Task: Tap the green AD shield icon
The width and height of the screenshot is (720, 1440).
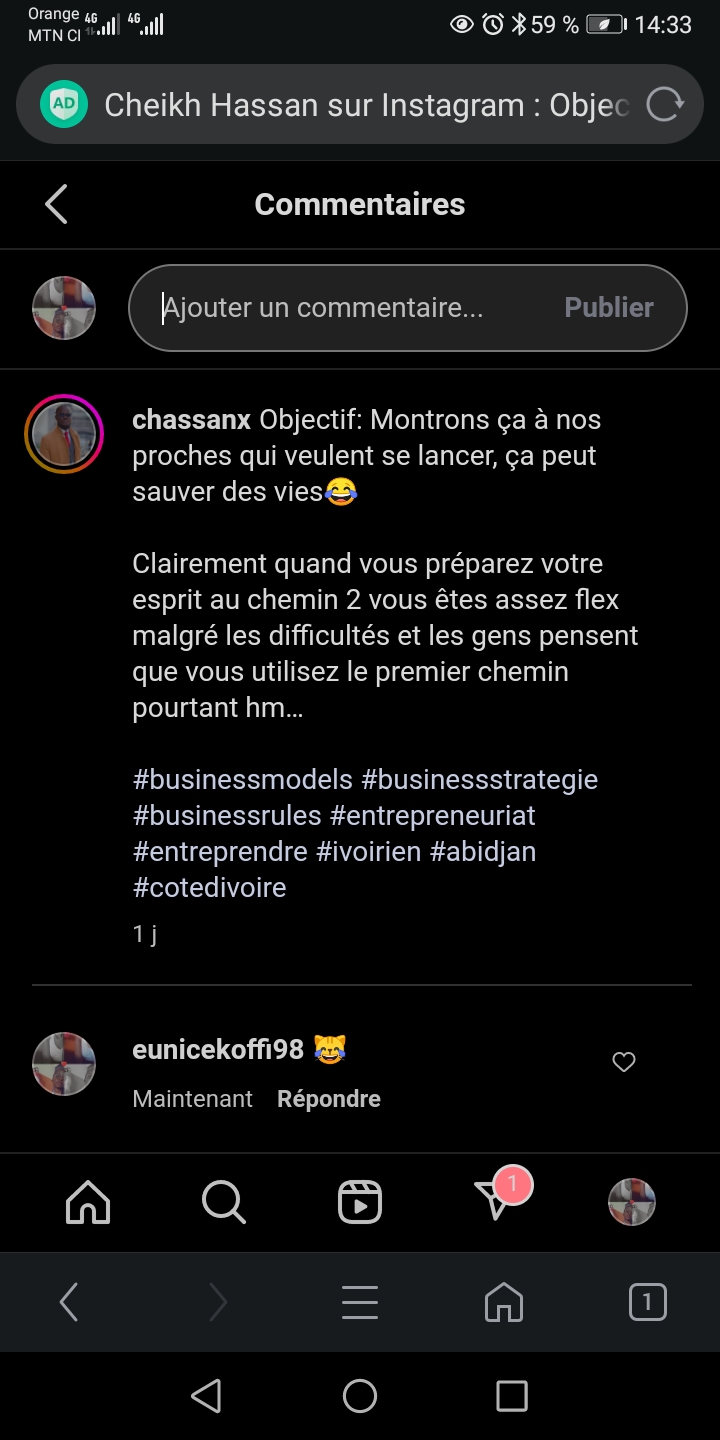Action: 64,105
